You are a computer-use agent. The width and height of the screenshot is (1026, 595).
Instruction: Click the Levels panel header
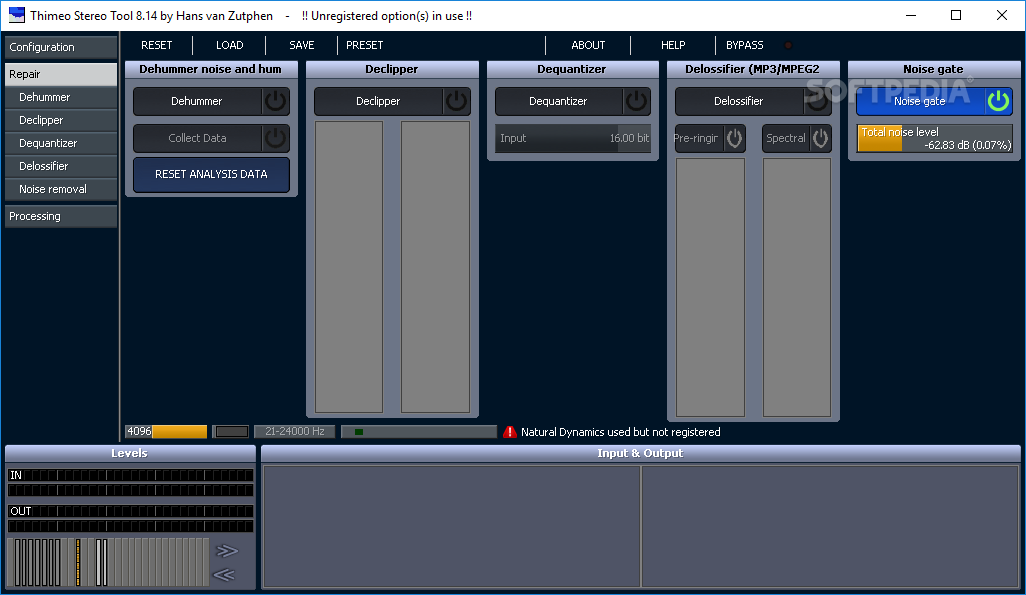pos(130,453)
